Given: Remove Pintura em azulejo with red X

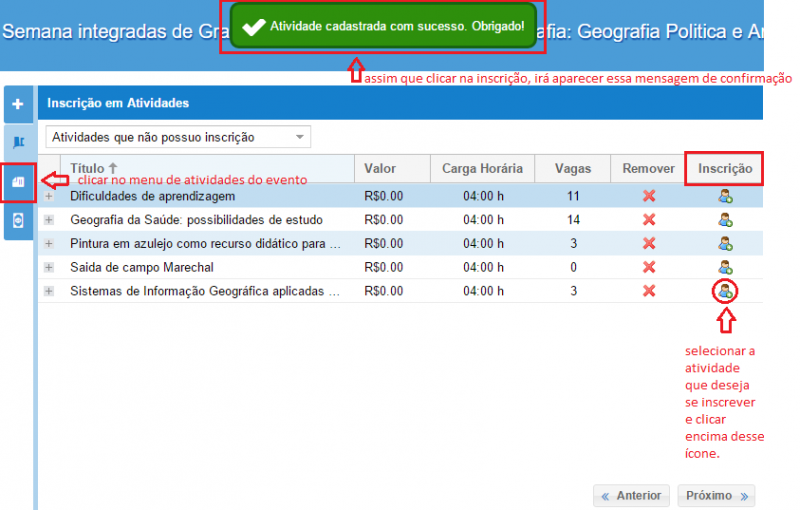Looking at the screenshot, I should [x=649, y=243].
